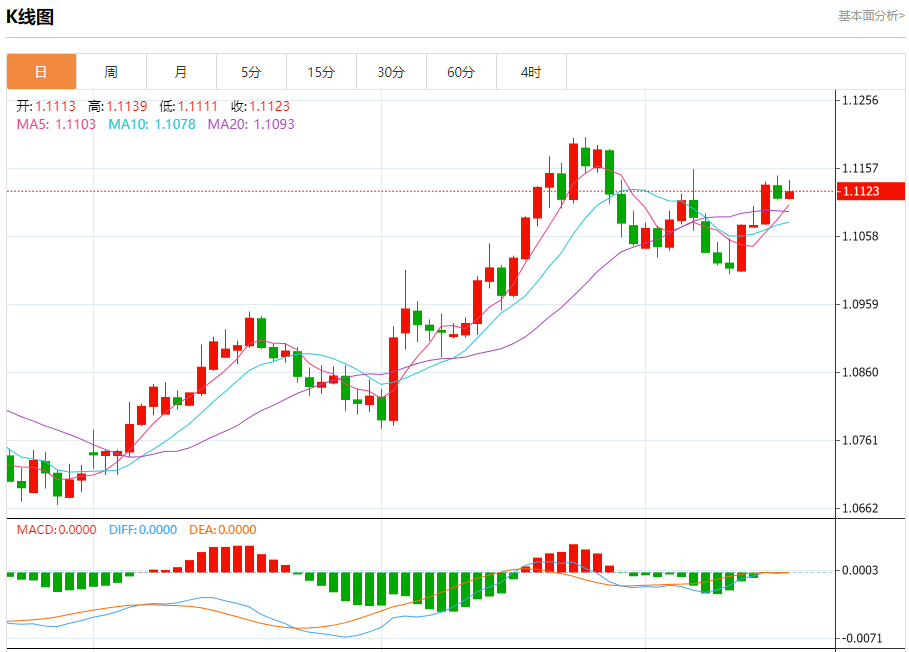Screen dimensions: 909x652
Task: Click the K线图 chart title
Action: [30, 17]
